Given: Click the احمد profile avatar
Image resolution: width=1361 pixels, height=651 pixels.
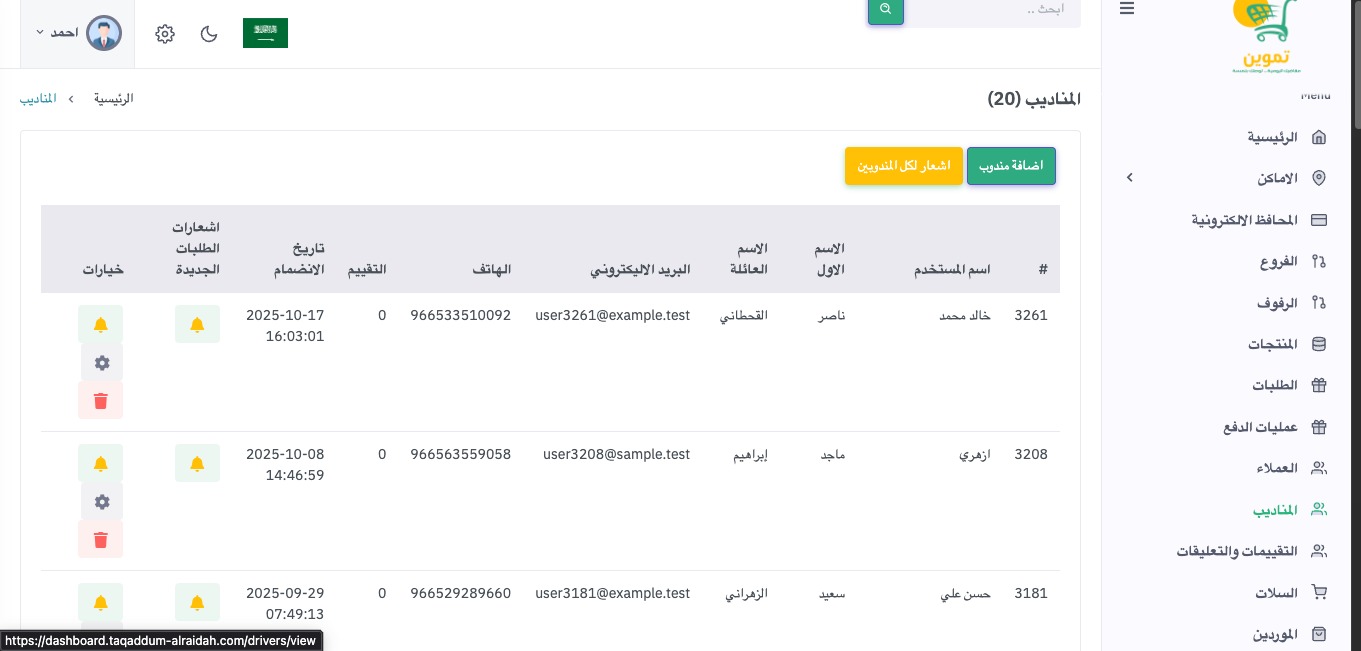Looking at the screenshot, I should 103,33.
